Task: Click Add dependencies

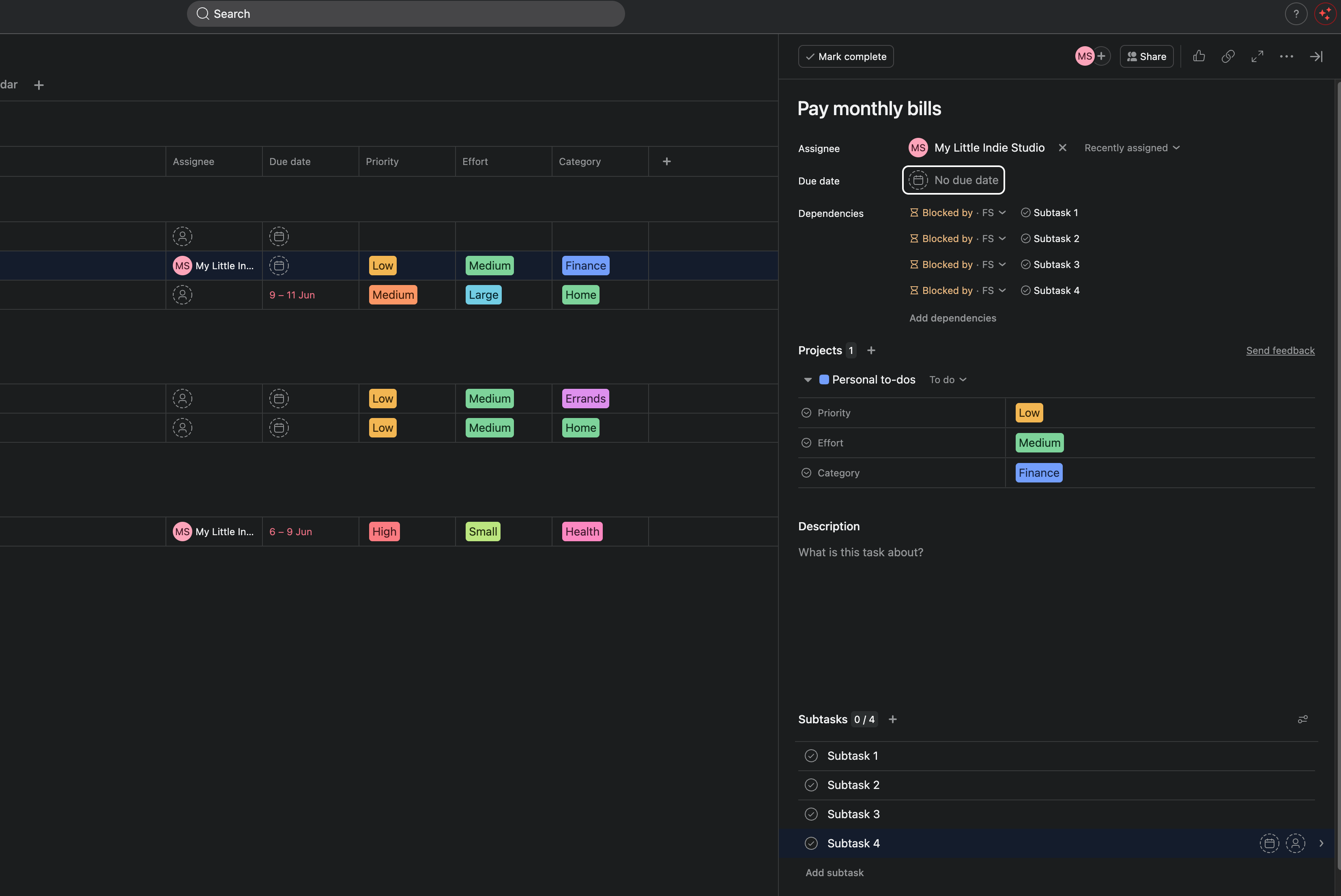Action: tap(952, 318)
